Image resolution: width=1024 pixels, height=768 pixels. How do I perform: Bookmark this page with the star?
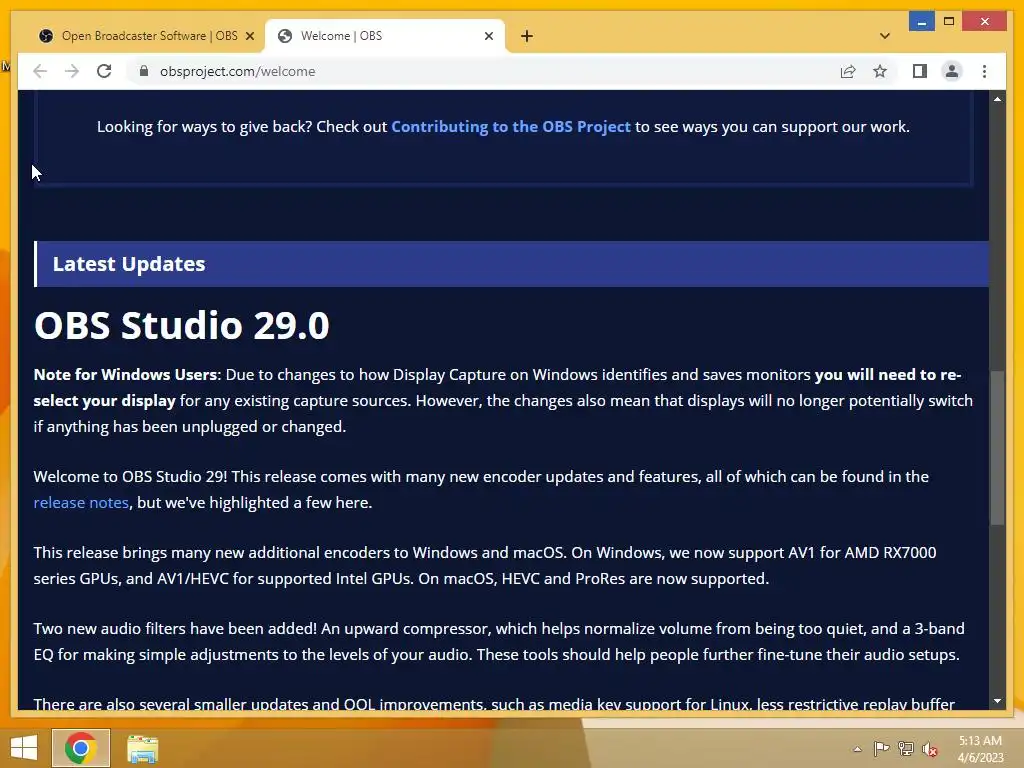tap(880, 71)
